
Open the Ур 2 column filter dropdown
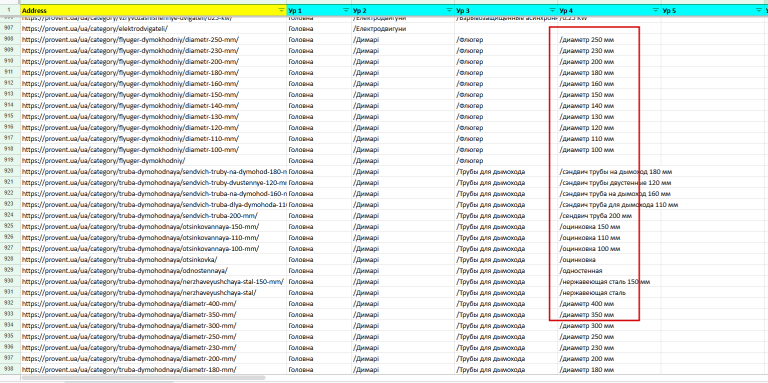pos(449,10)
